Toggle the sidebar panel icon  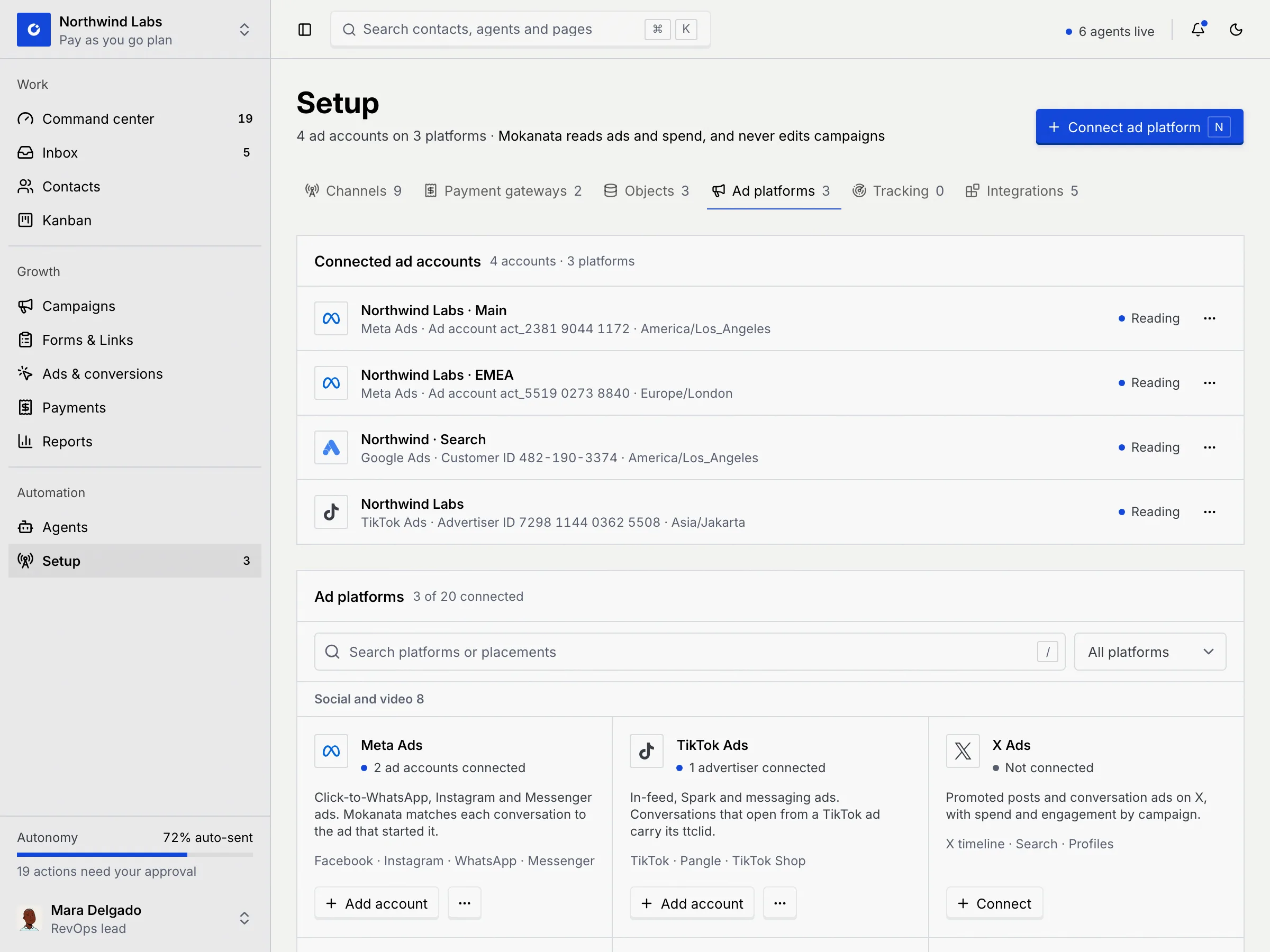pyautogui.click(x=305, y=29)
